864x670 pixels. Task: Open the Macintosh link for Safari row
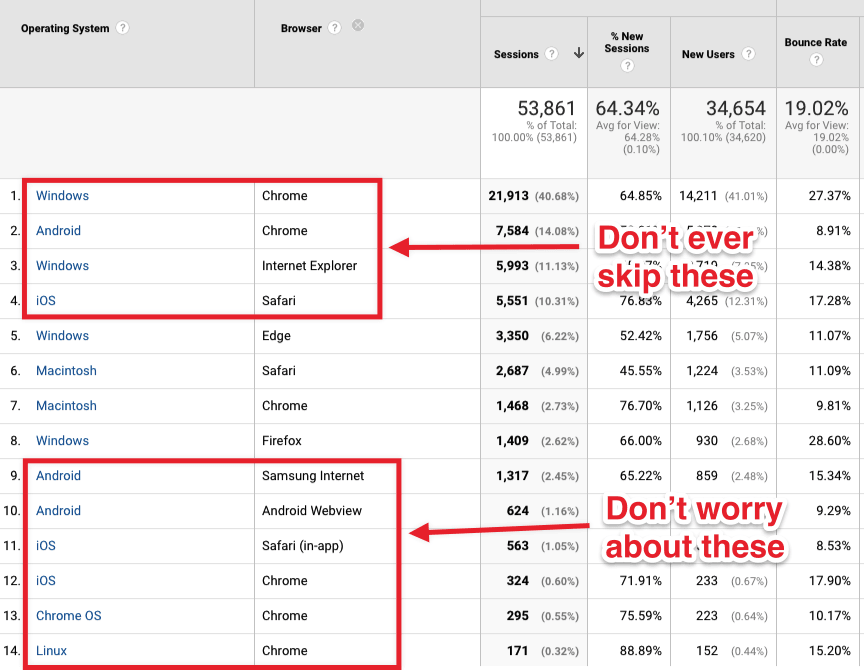(x=66, y=371)
